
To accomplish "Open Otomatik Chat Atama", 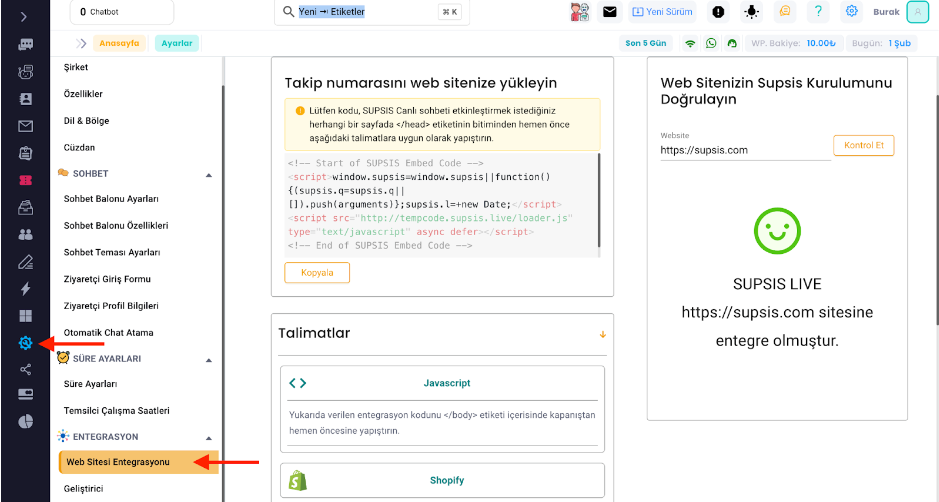I will (108, 332).
